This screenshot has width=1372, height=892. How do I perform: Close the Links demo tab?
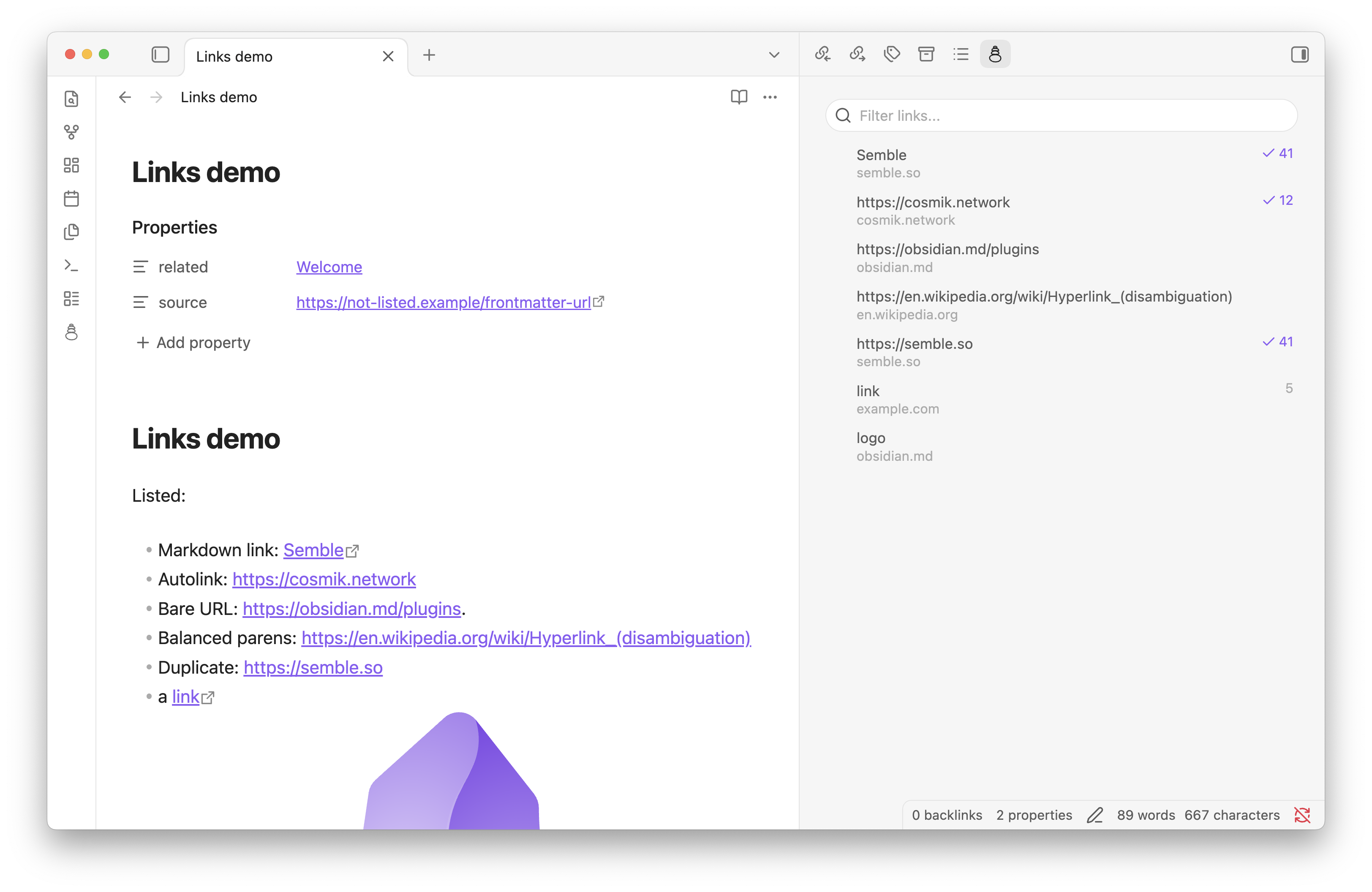pyautogui.click(x=388, y=56)
